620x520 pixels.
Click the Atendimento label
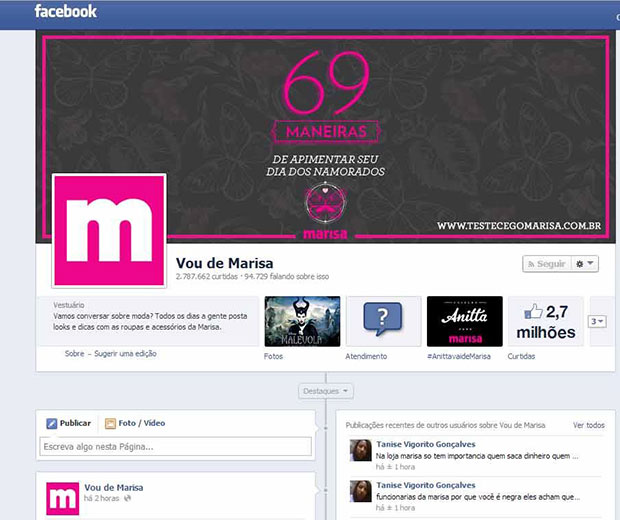point(366,356)
